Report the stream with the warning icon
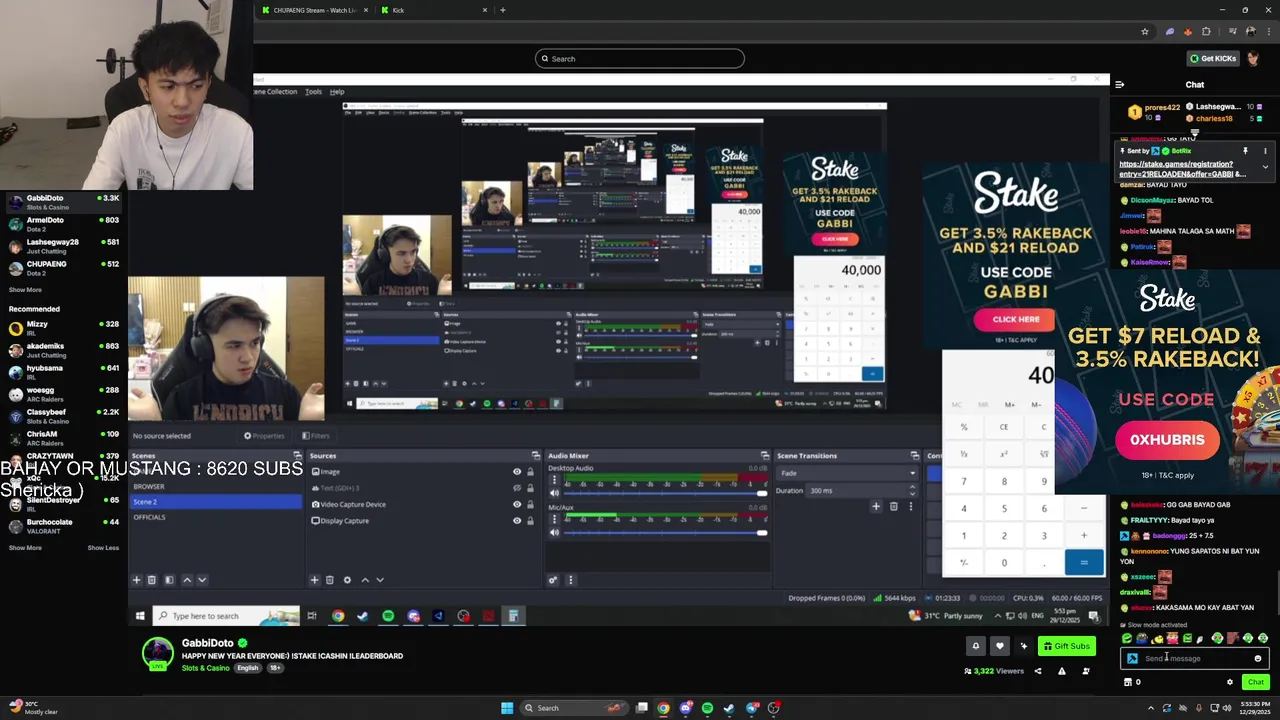 point(1061,671)
